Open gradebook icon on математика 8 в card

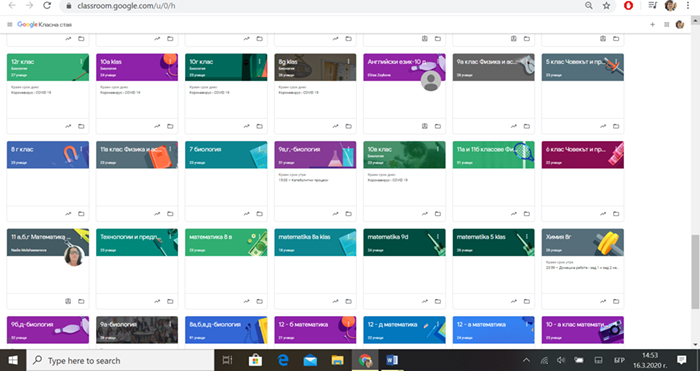click(x=246, y=301)
